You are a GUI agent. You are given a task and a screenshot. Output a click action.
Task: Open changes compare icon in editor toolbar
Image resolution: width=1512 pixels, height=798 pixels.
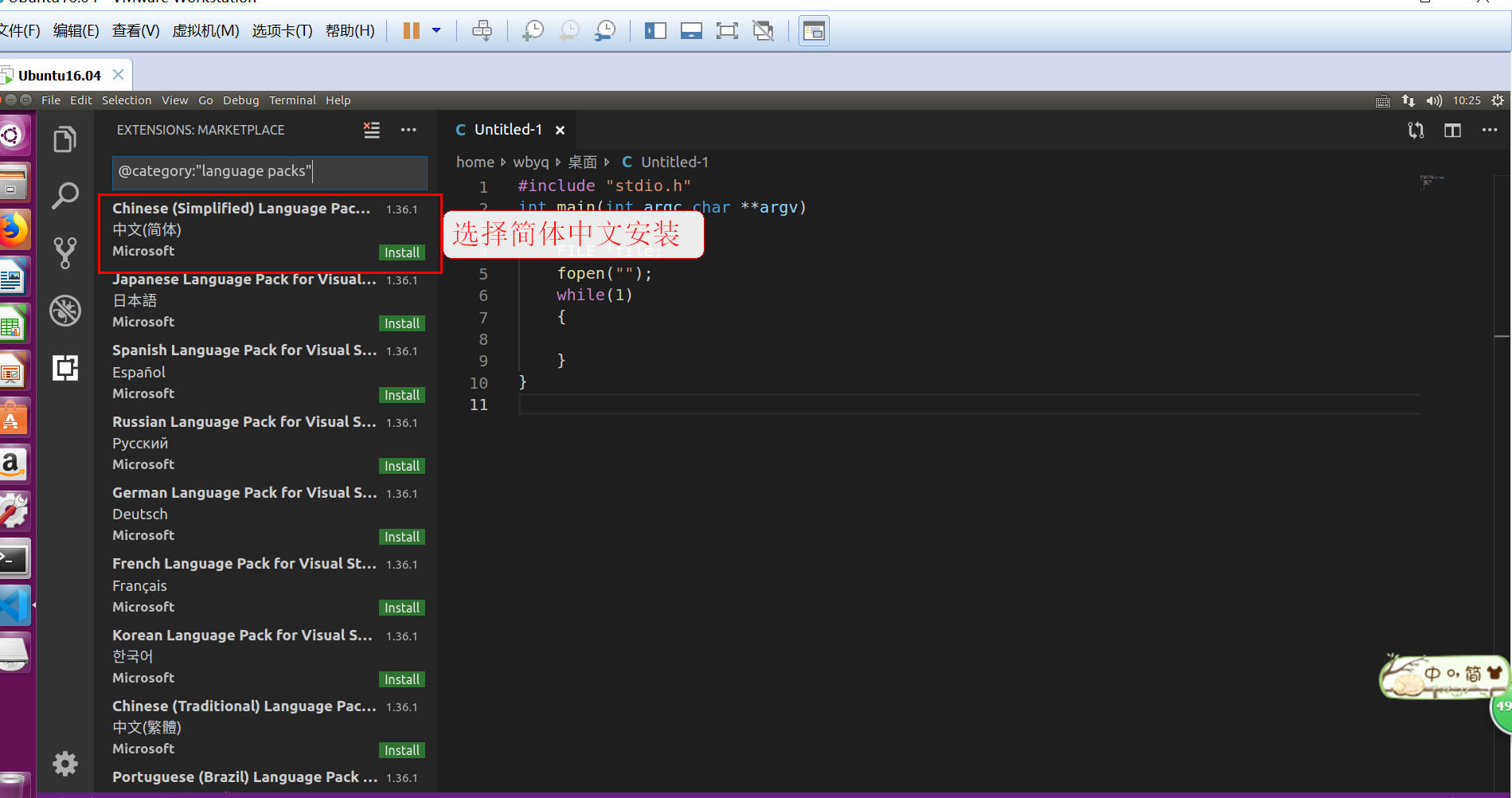coord(1416,130)
